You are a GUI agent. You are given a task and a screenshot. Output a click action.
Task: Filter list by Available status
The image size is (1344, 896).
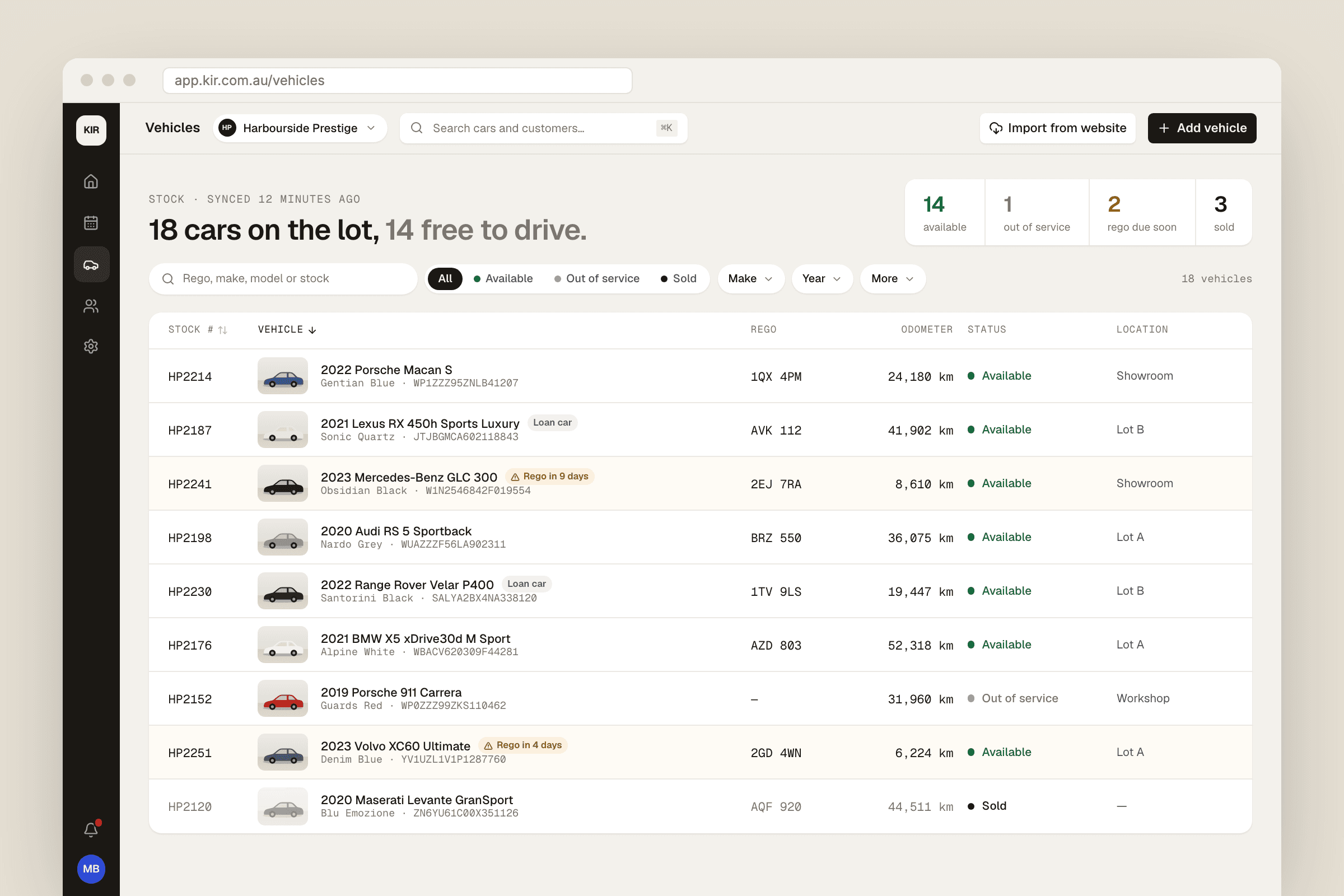point(503,279)
